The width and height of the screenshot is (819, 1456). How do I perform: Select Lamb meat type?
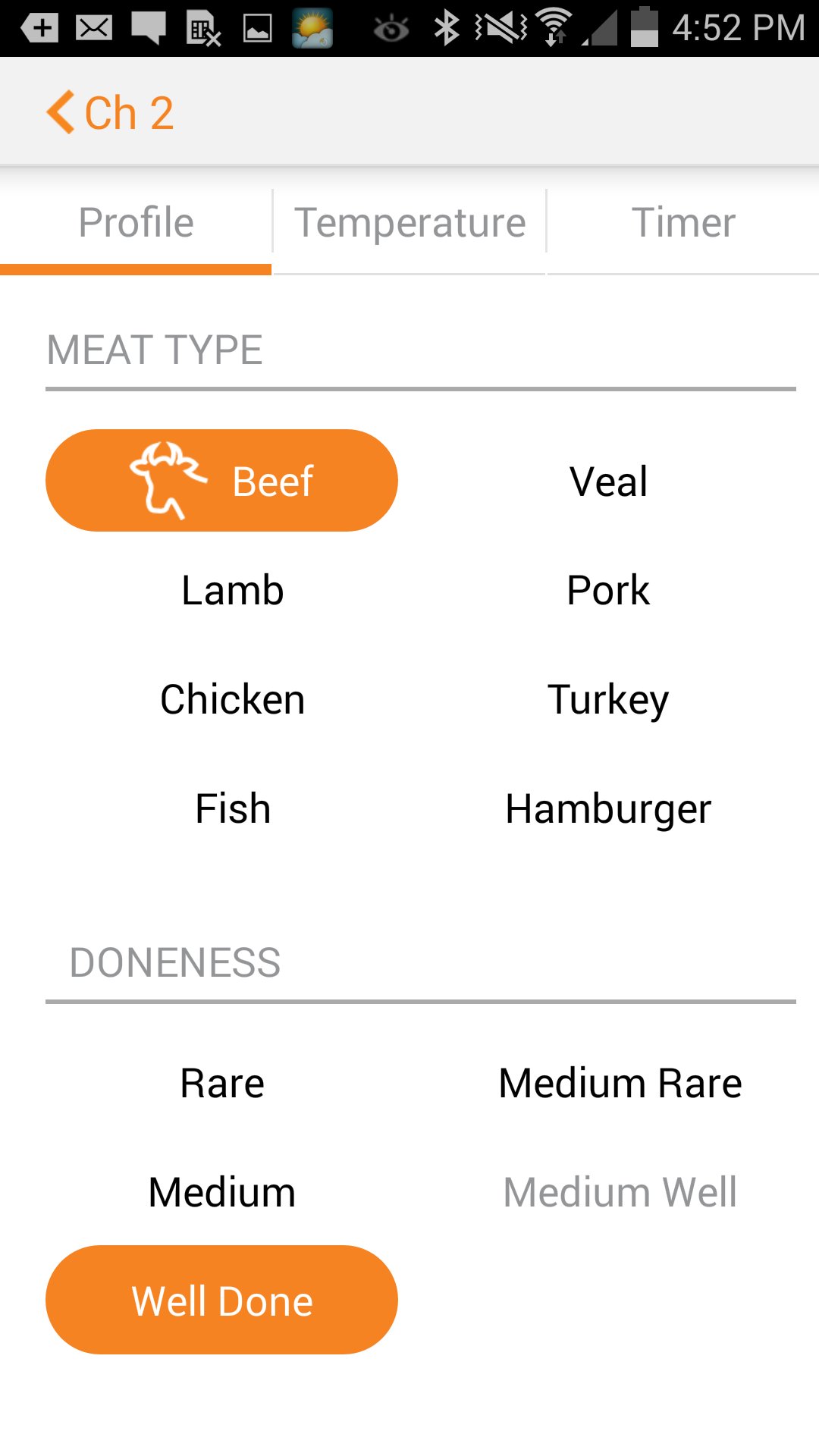(232, 590)
